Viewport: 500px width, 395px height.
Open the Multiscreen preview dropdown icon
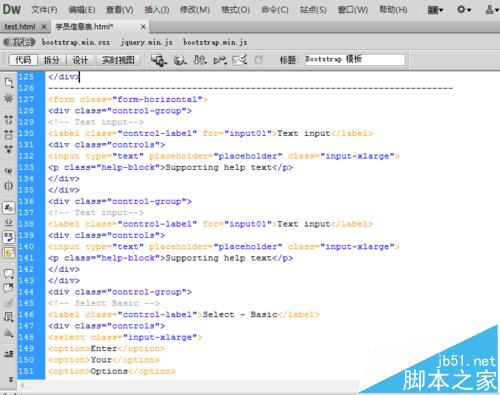[x=159, y=60]
